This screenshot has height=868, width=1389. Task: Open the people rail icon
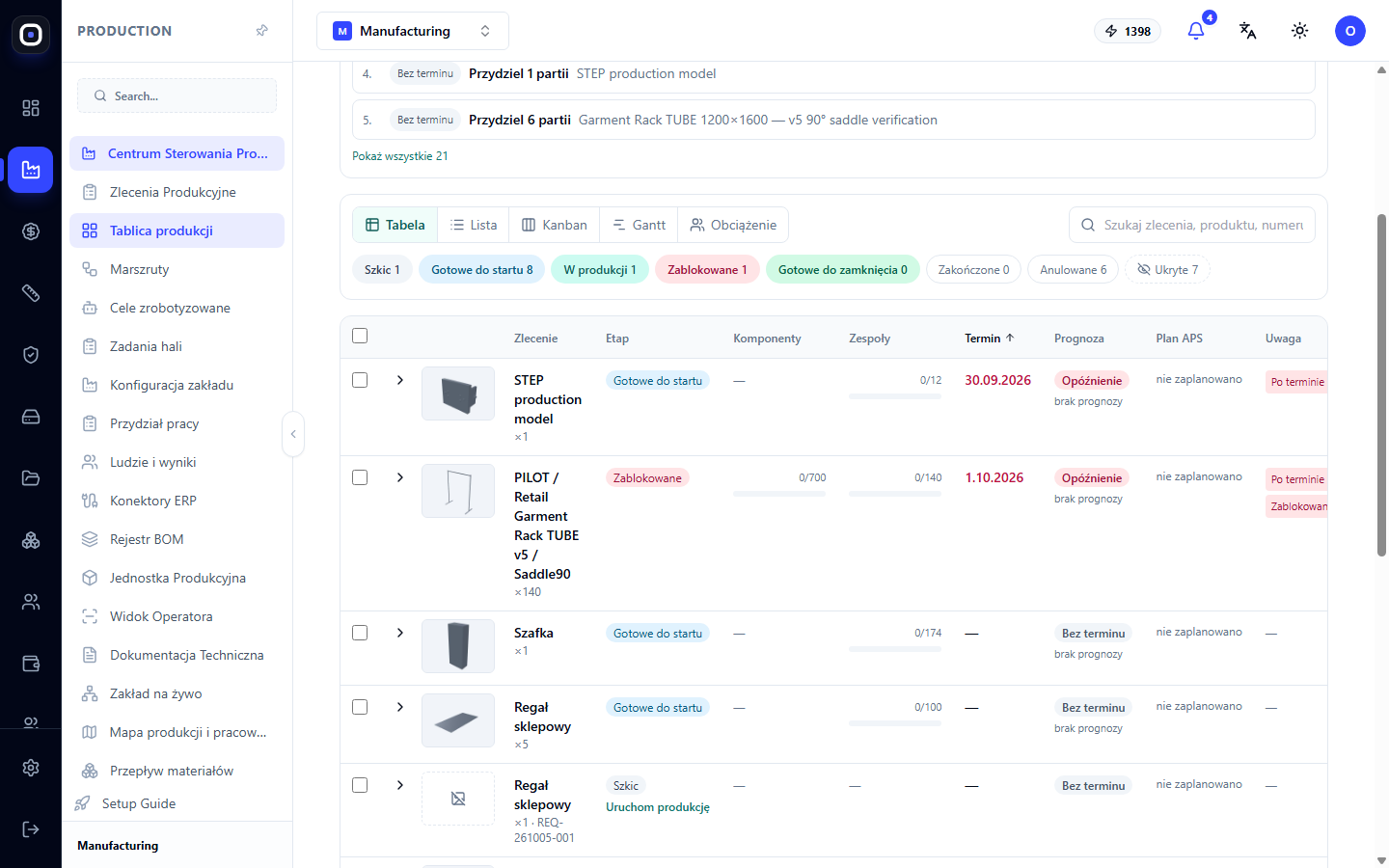click(31, 602)
